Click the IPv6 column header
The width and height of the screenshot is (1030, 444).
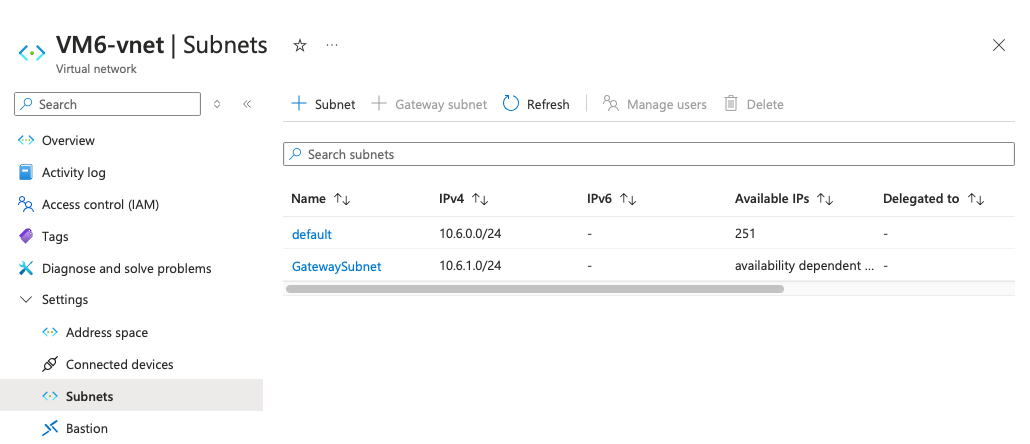[x=600, y=198]
